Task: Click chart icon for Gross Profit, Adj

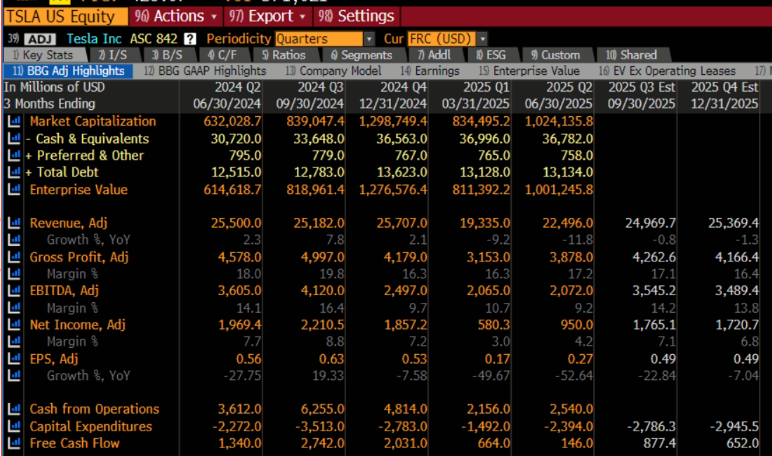Action: [x=14, y=257]
